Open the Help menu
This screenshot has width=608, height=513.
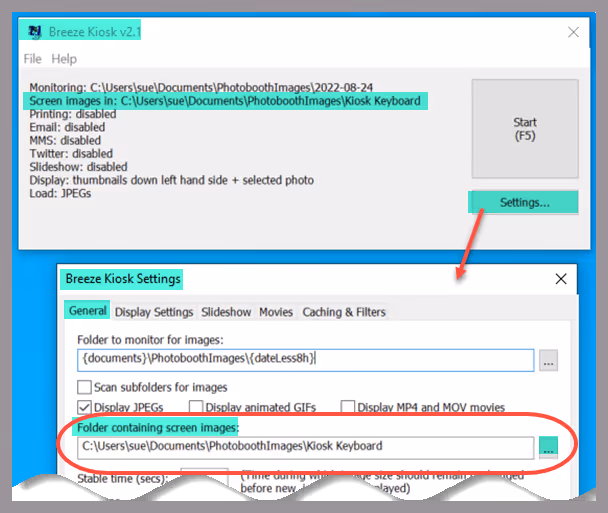tap(64, 59)
